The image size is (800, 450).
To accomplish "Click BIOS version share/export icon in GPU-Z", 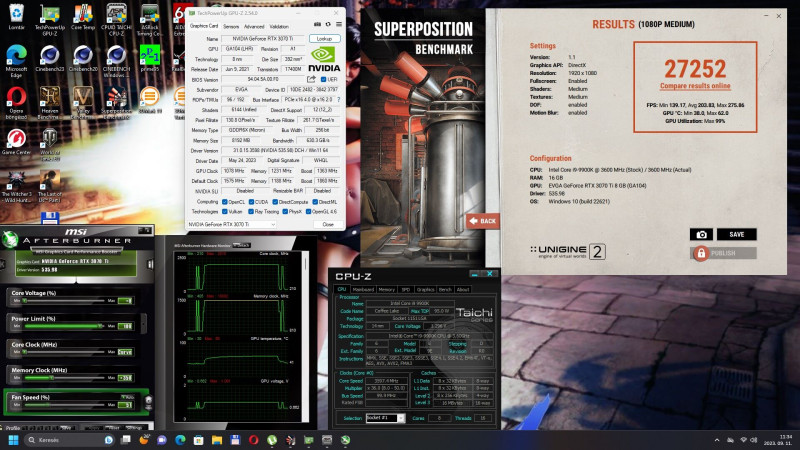I will pos(311,79).
